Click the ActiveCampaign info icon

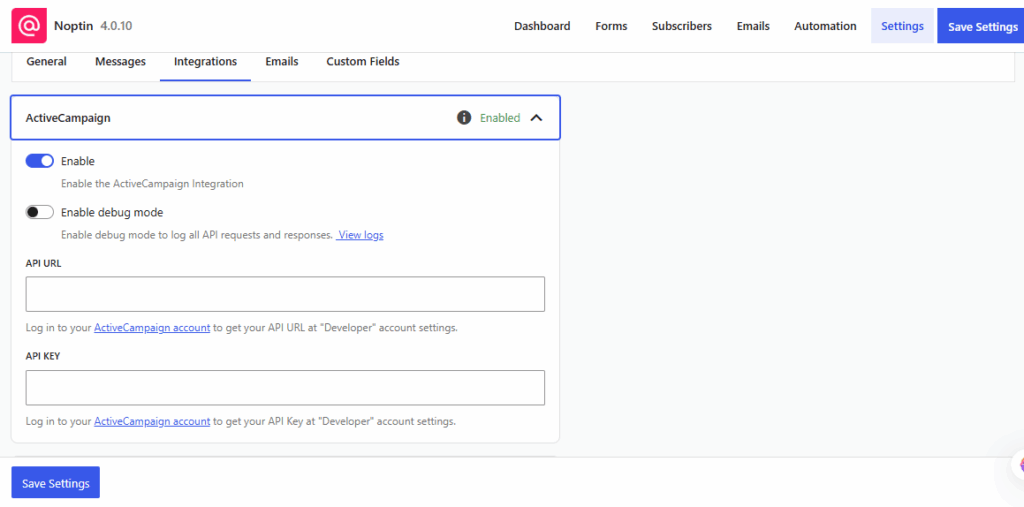pos(464,118)
